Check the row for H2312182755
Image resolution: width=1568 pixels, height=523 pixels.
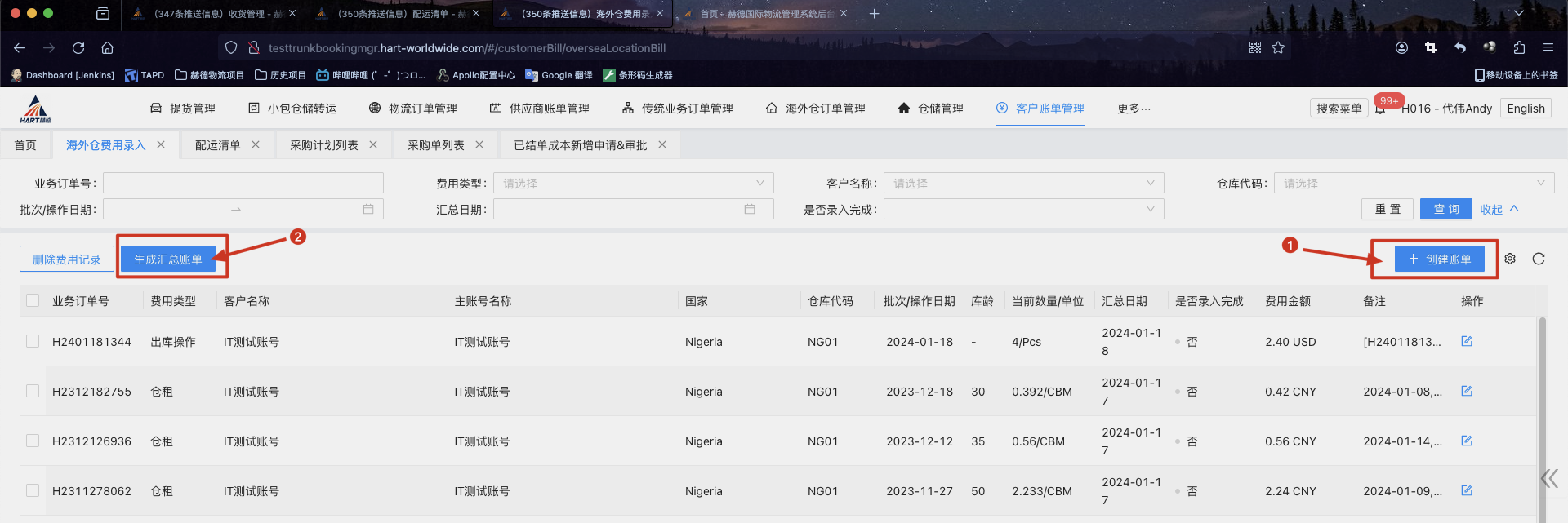click(33, 391)
